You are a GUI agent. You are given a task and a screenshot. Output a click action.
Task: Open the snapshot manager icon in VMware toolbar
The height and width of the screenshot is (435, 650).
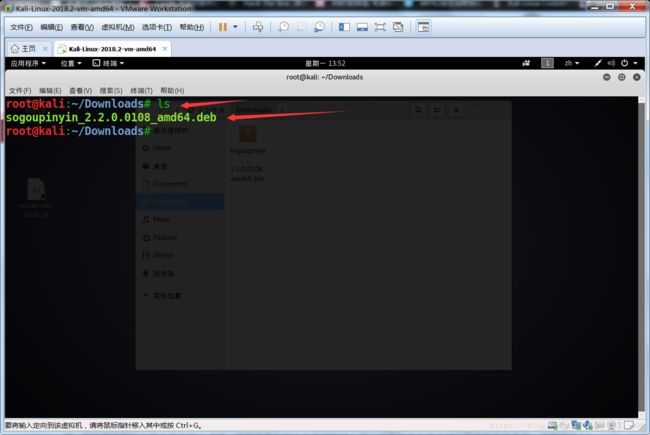[x=319, y=27]
